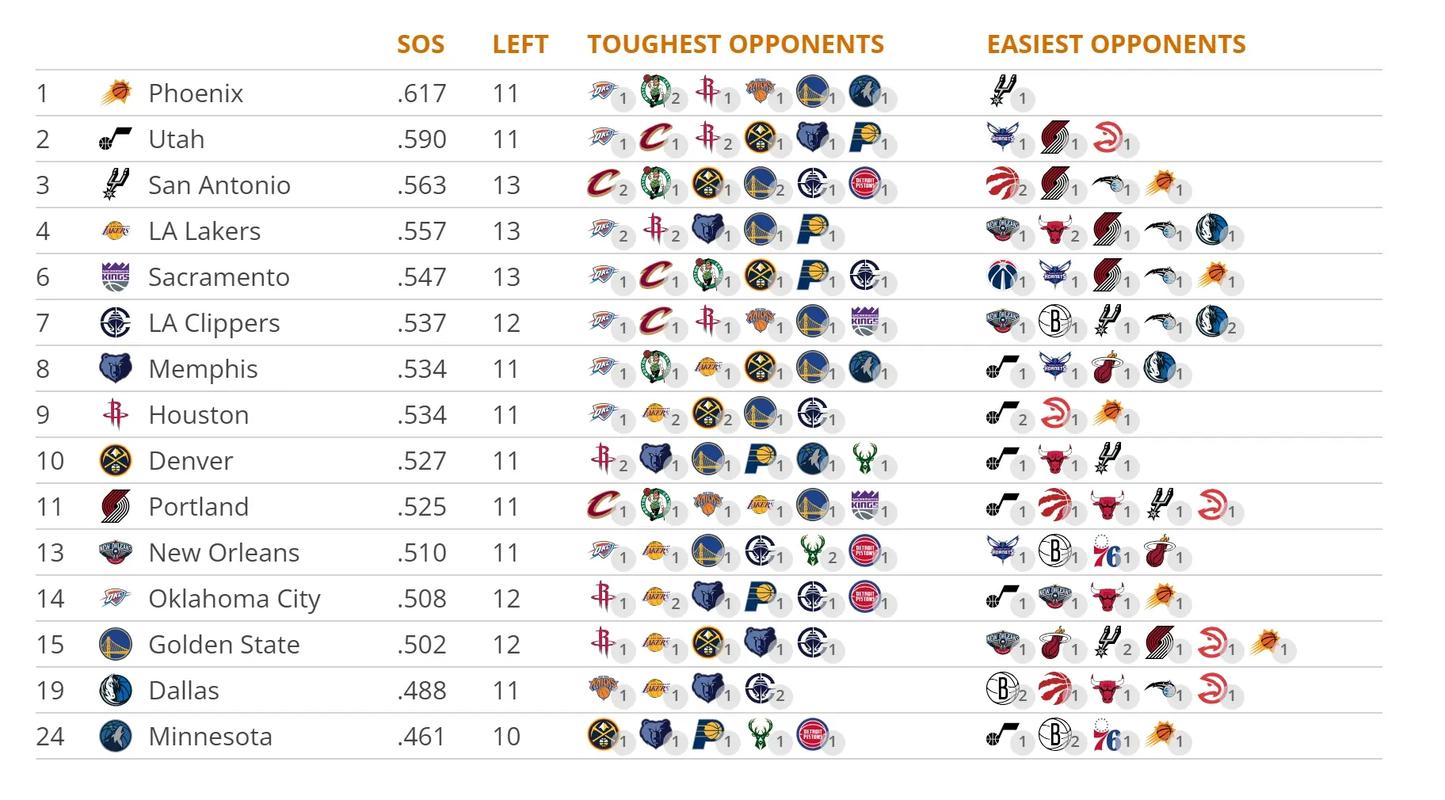
Task: Click the TOUGHEST OPPONENTS column header
Action: 735,44
